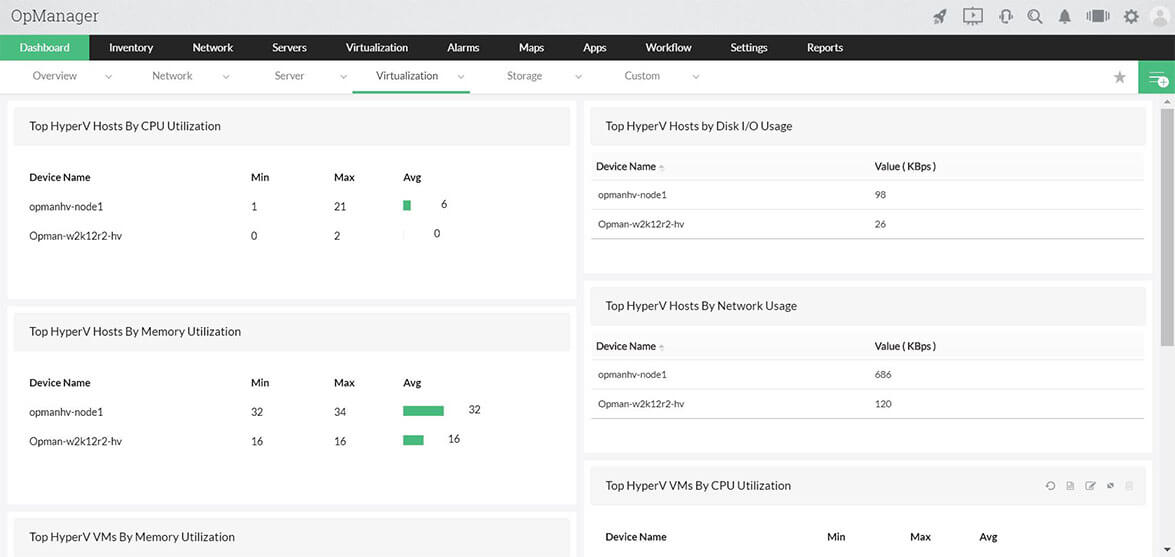Open the Virtualization main menu
This screenshot has height=557, width=1175.
(x=377, y=47)
